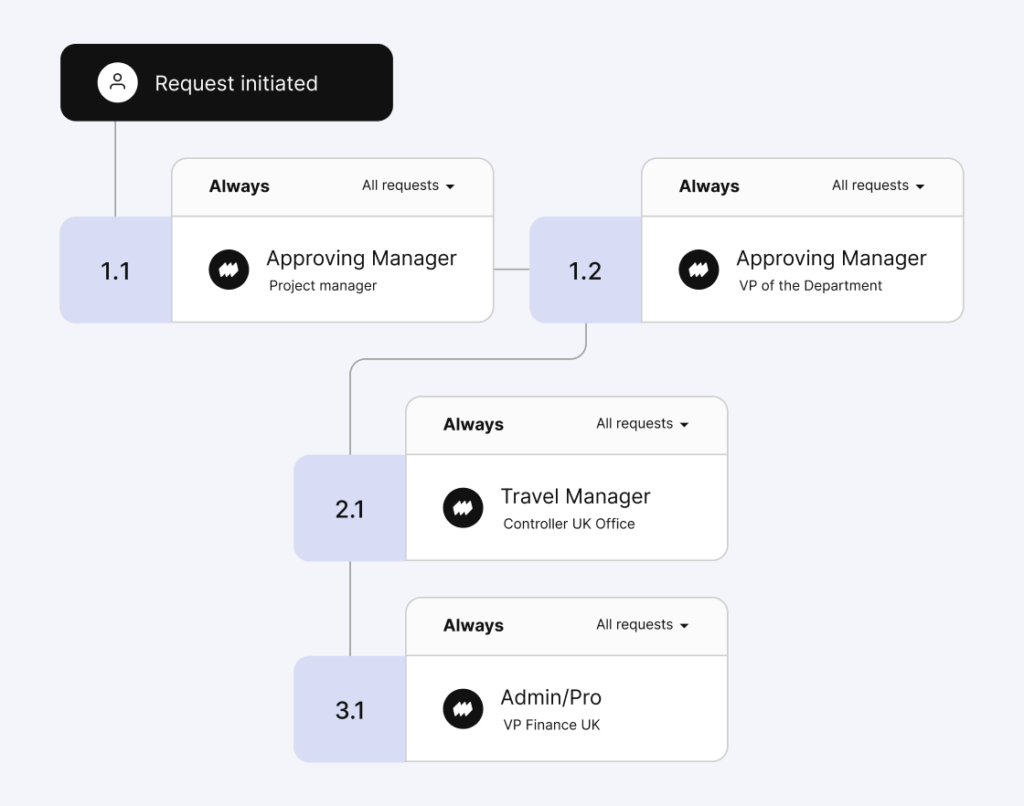Open the All requests dropdown for Travel Manager

pyautogui.click(x=641, y=423)
